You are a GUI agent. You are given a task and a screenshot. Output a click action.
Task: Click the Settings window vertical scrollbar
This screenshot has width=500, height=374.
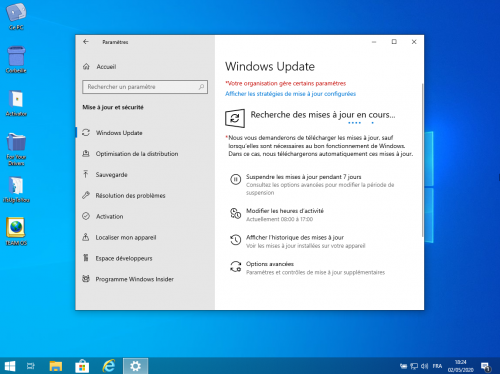click(x=422, y=160)
